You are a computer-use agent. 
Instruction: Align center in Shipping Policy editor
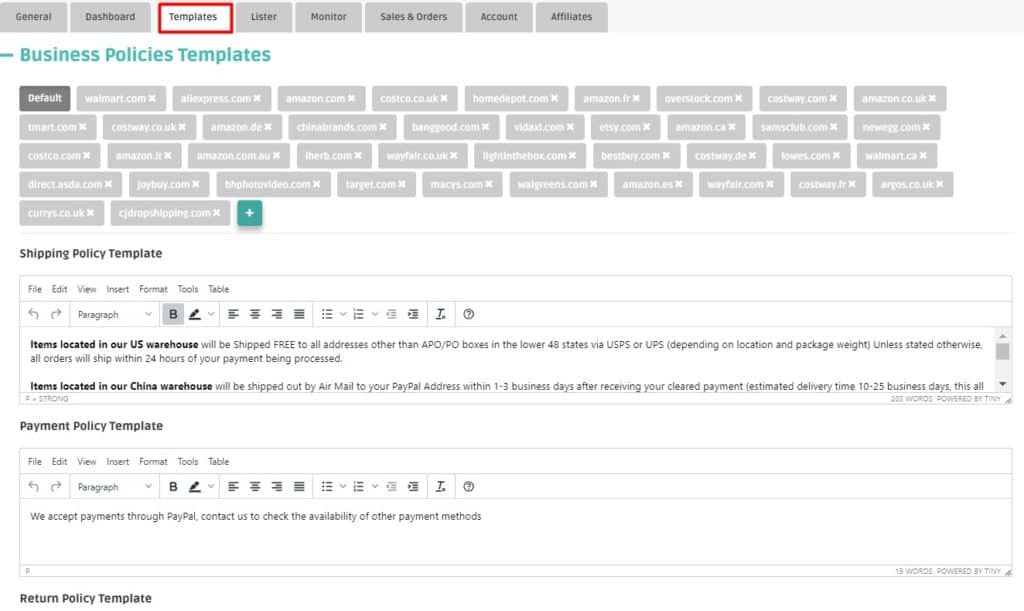coord(255,314)
